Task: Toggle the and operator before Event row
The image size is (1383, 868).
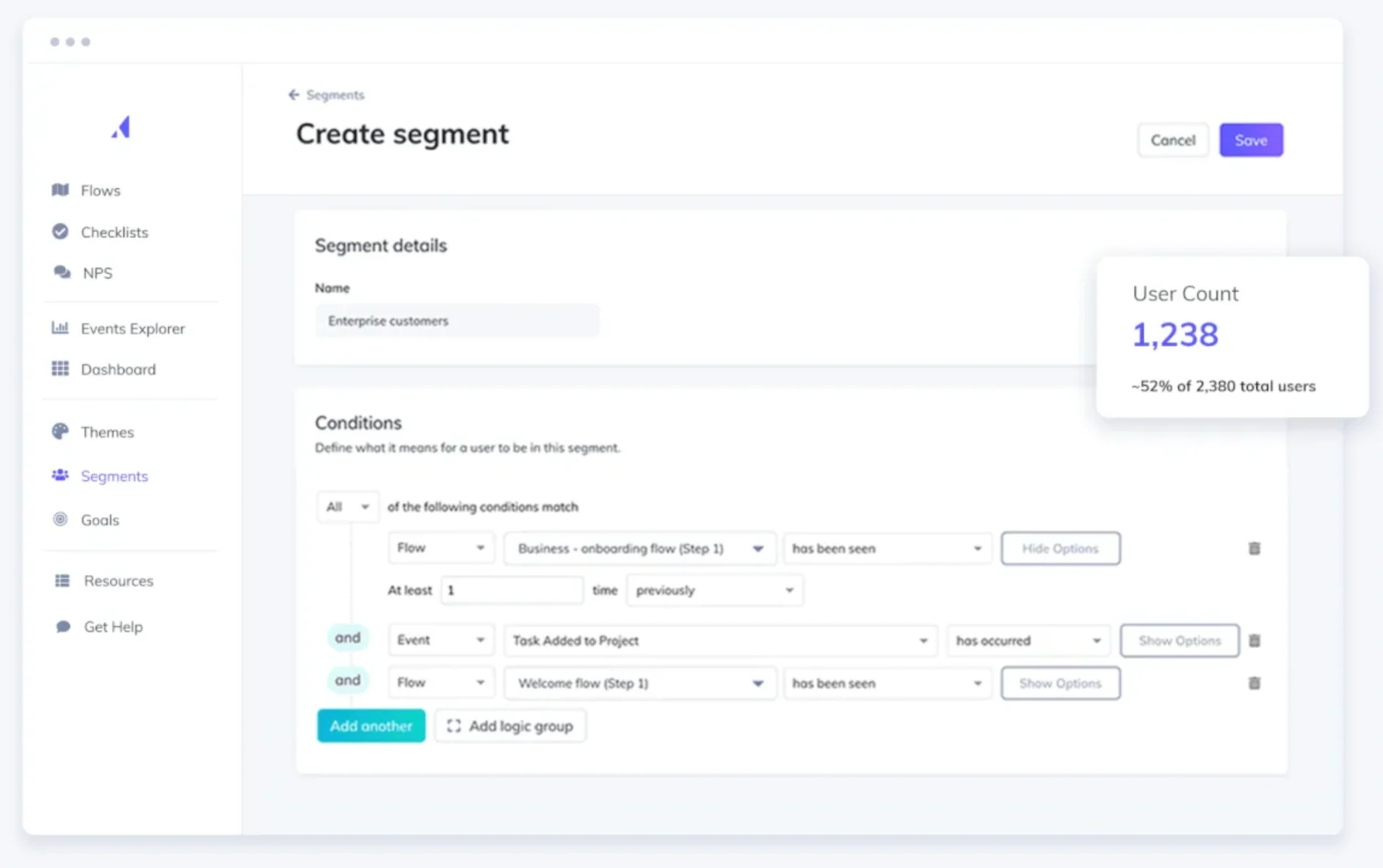Action: [x=348, y=638]
